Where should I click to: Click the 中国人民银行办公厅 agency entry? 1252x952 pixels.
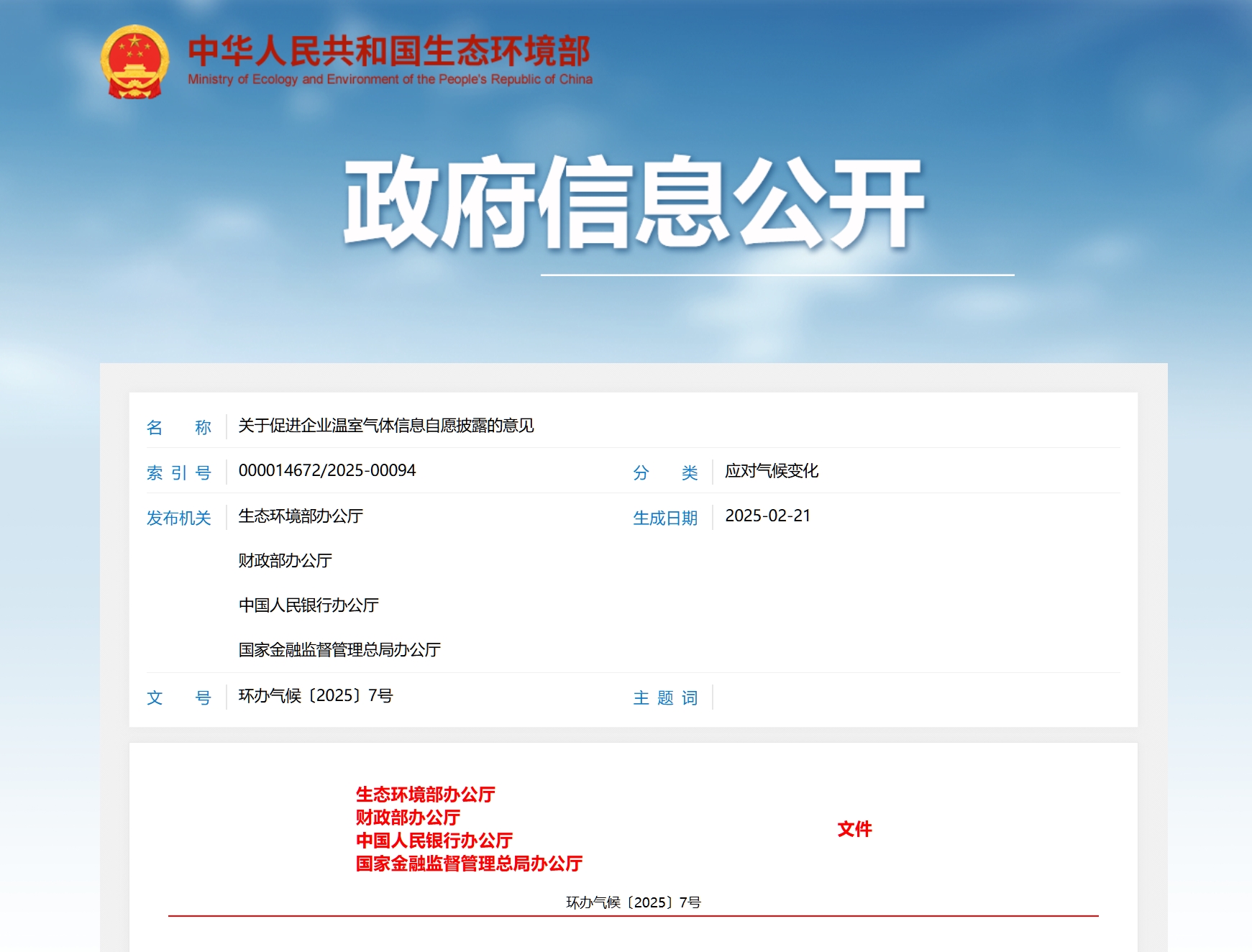309,605
